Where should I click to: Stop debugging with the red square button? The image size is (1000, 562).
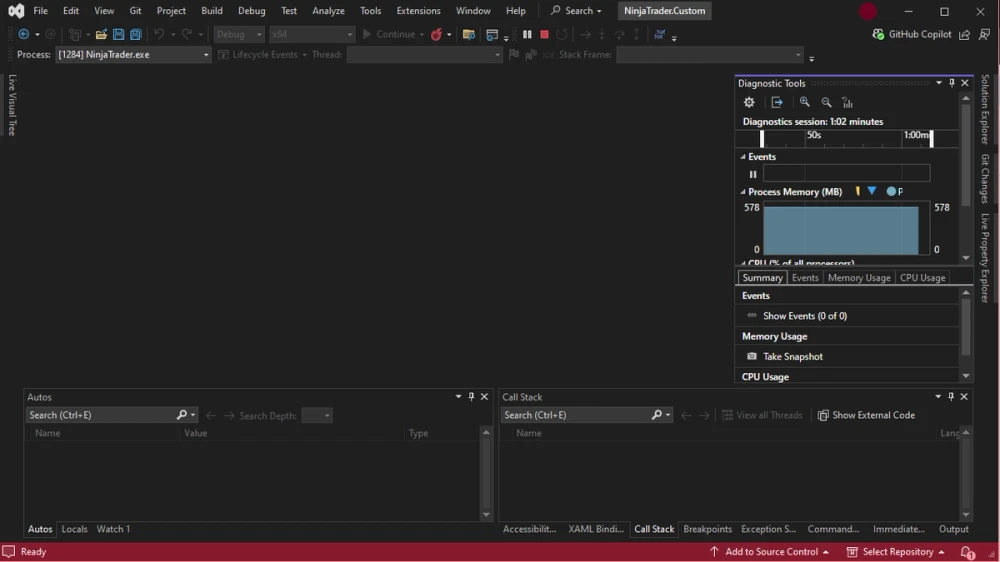(x=544, y=34)
